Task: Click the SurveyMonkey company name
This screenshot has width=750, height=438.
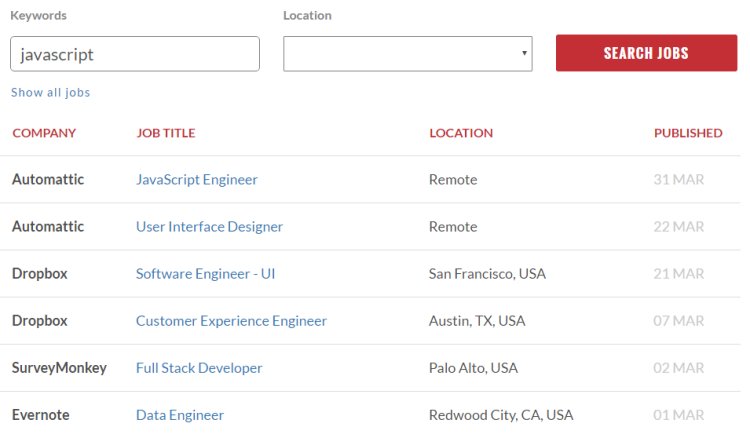Action: (59, 368)
